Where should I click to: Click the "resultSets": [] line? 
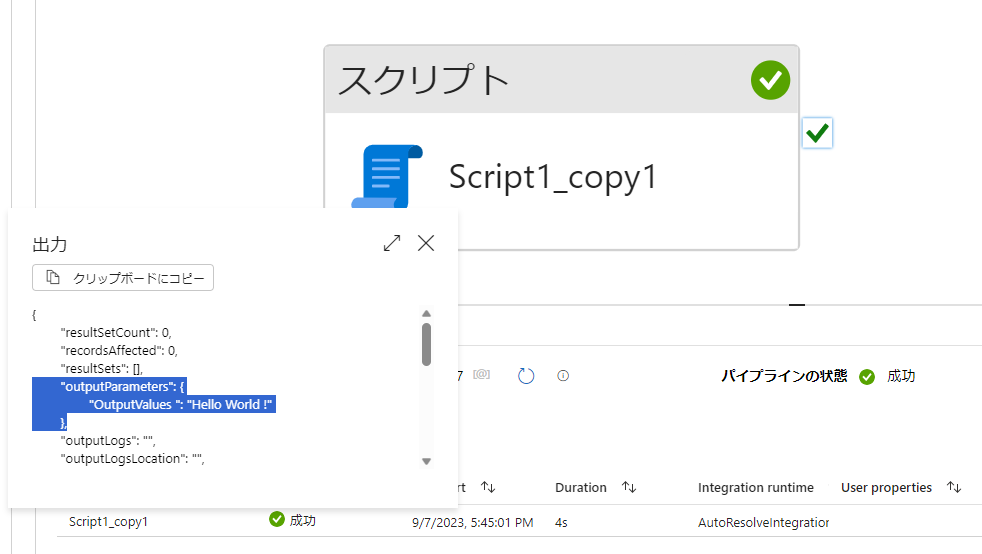click(101, 369)
